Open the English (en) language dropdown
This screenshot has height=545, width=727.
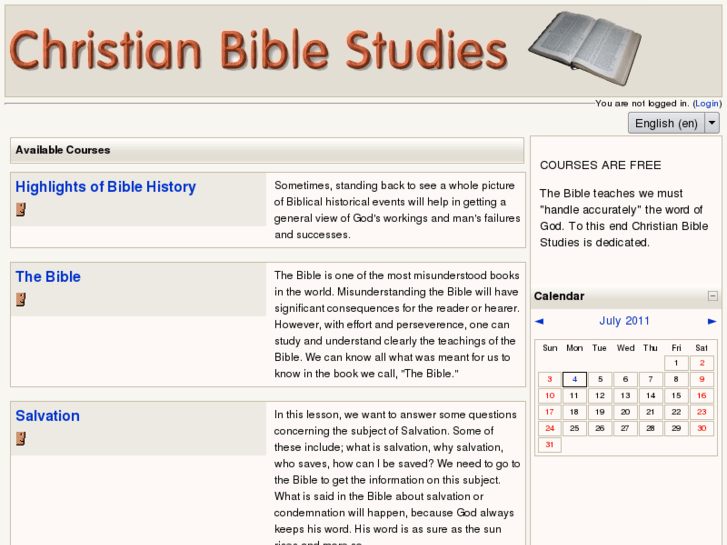coord(666,123)
